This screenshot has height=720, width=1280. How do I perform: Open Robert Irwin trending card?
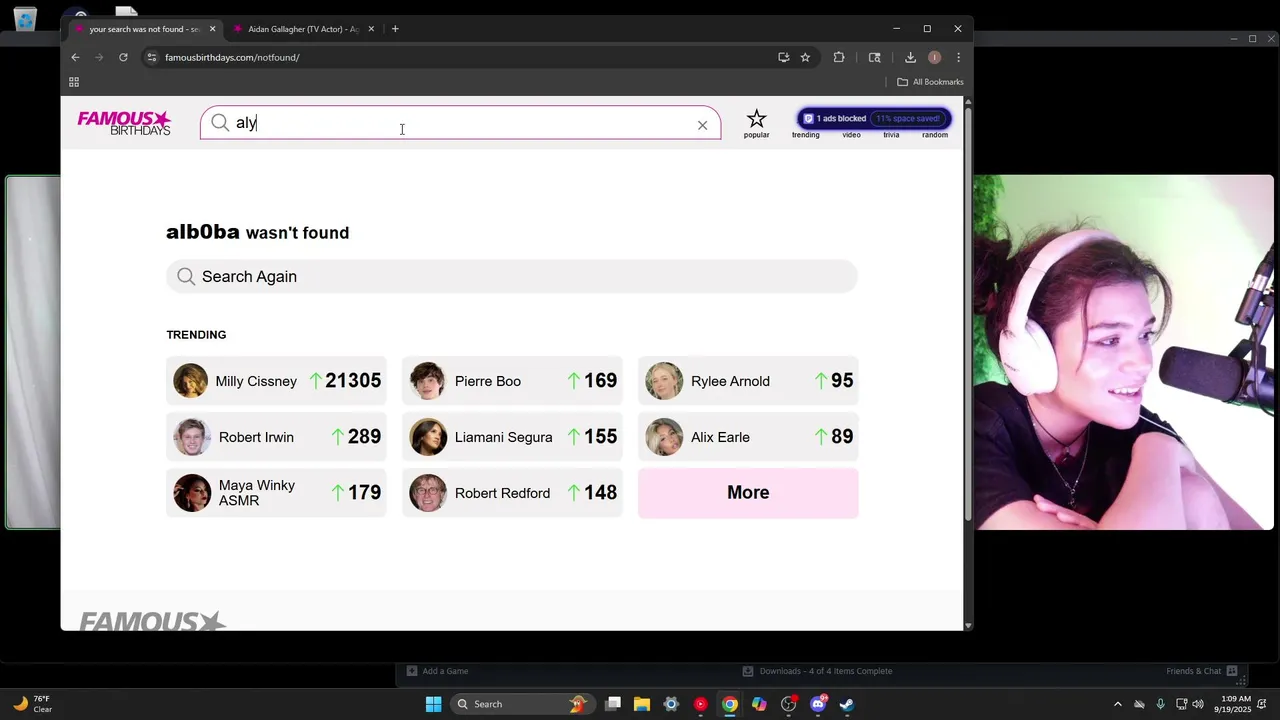276,437
